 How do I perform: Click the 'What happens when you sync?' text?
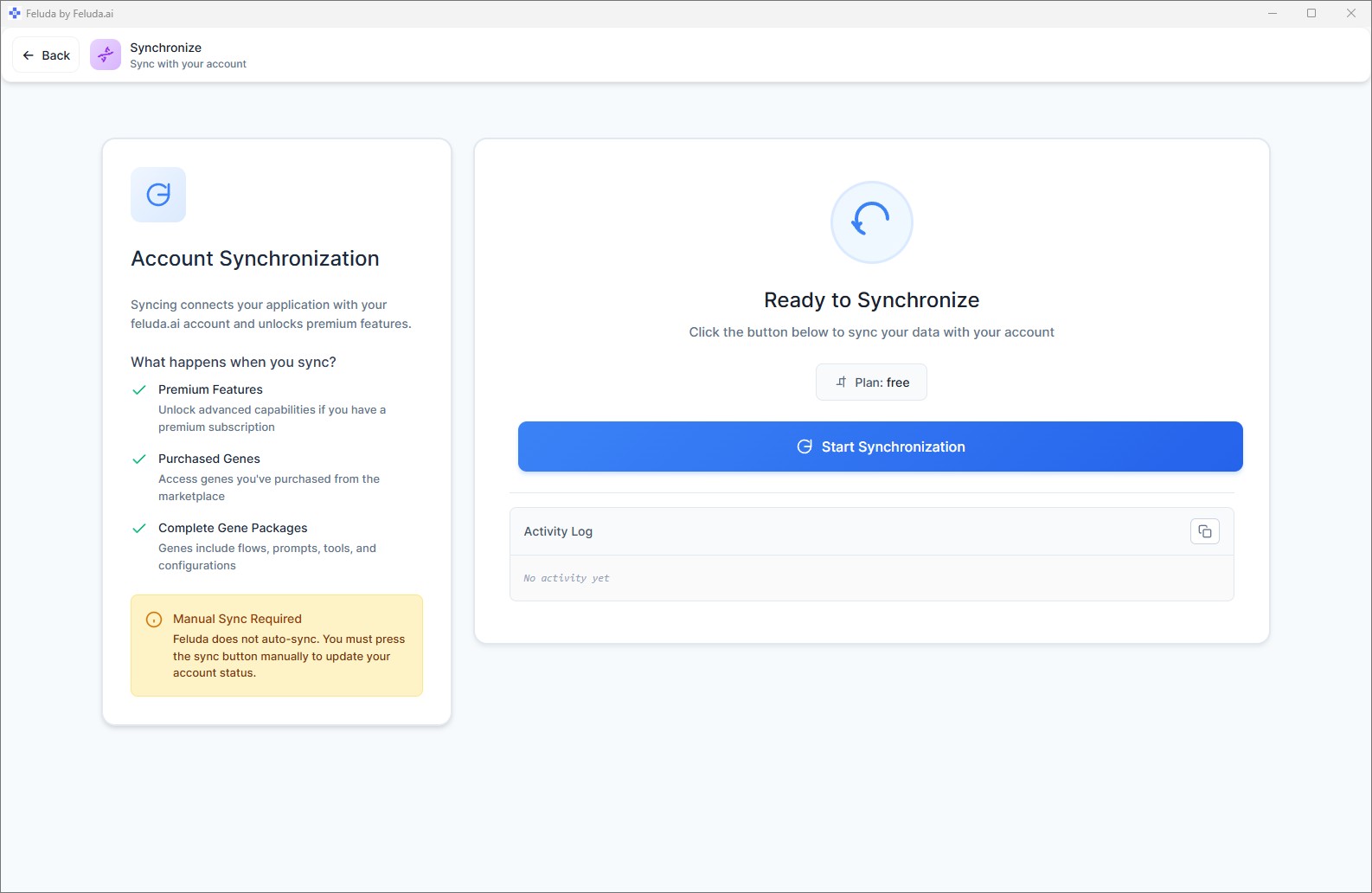coord(234,362)
